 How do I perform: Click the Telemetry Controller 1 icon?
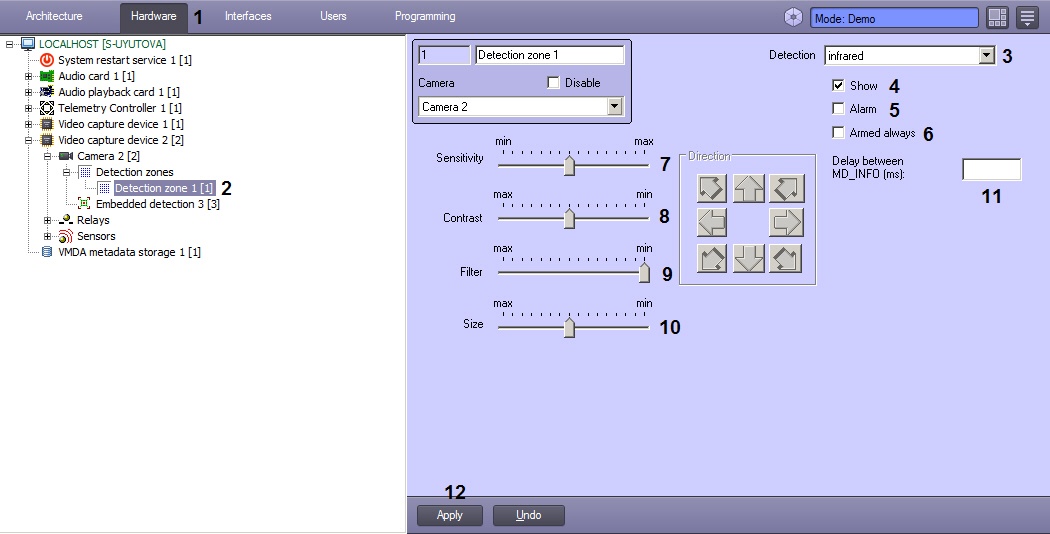click(x=47, y=108)
